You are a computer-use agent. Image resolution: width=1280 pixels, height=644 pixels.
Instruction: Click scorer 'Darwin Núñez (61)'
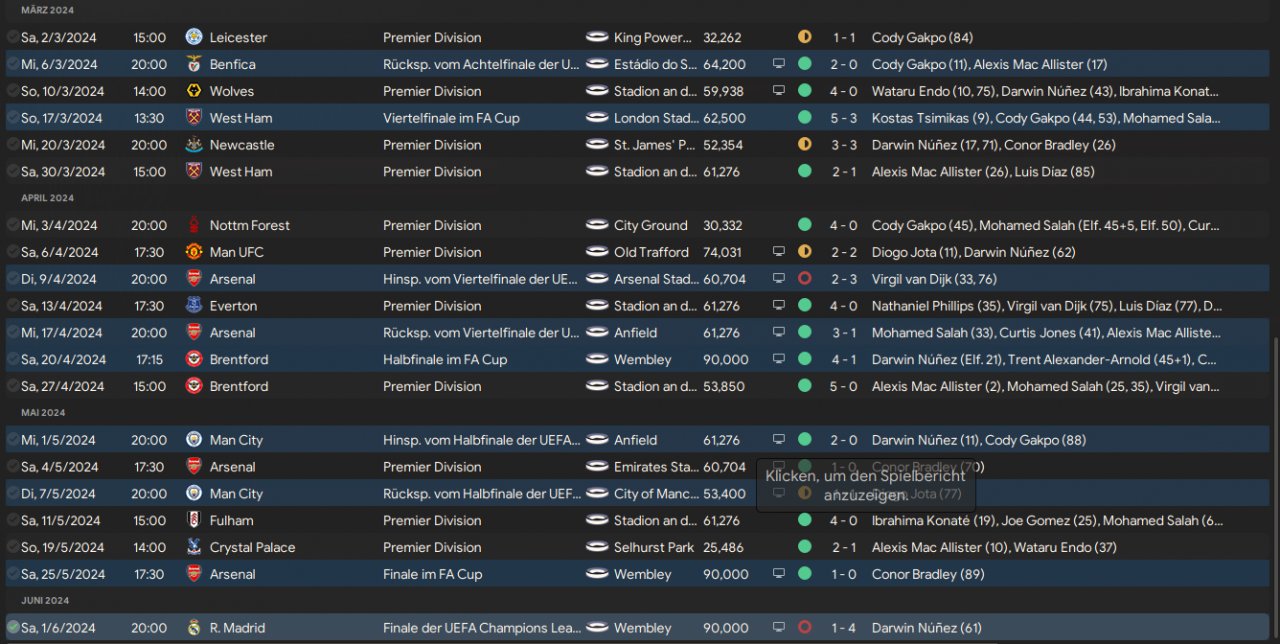[x=927, y=628]
